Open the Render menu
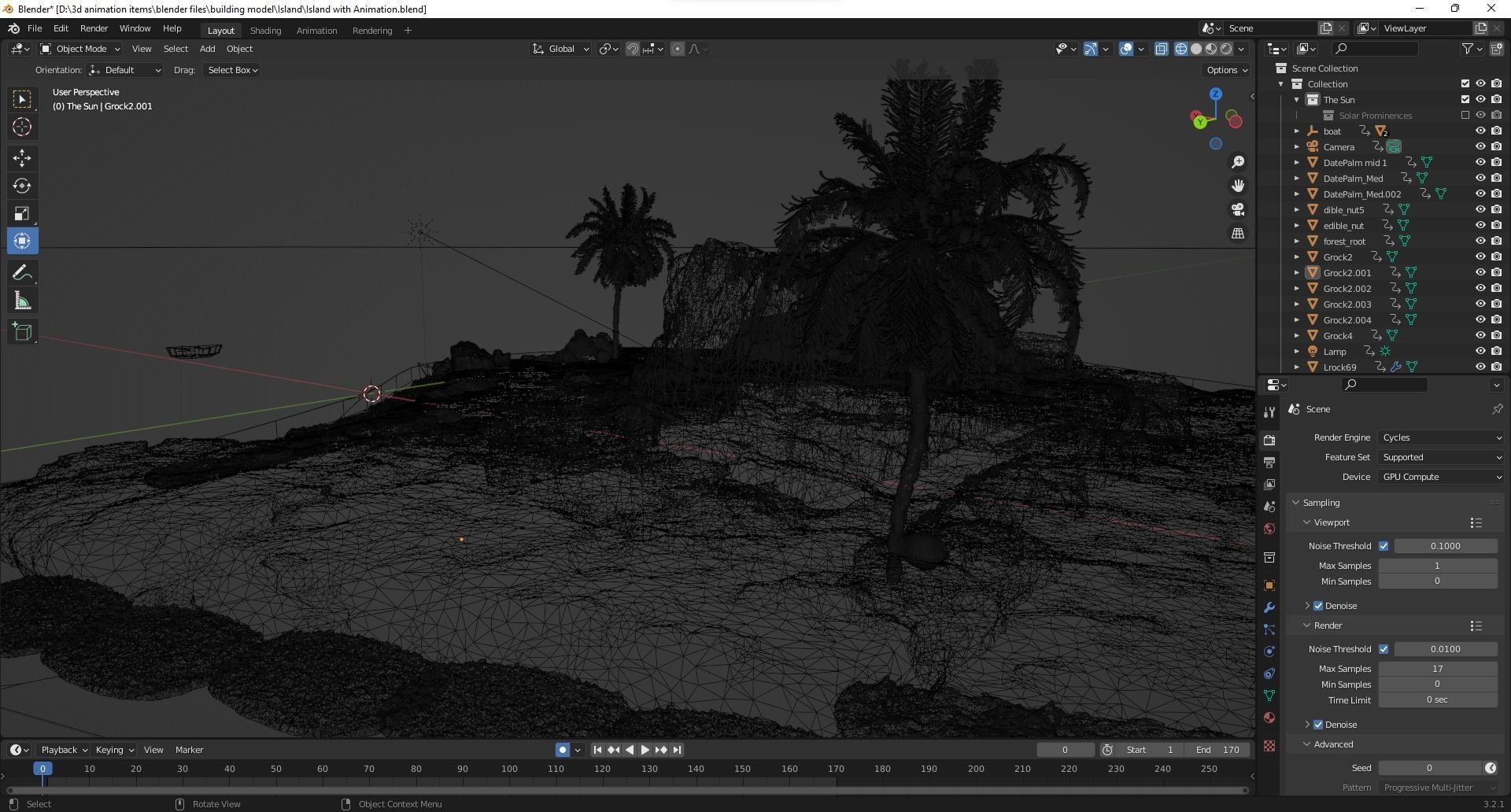Viewport: 1511px width, 812px height. pyautogui.click(x=94, y=28)
